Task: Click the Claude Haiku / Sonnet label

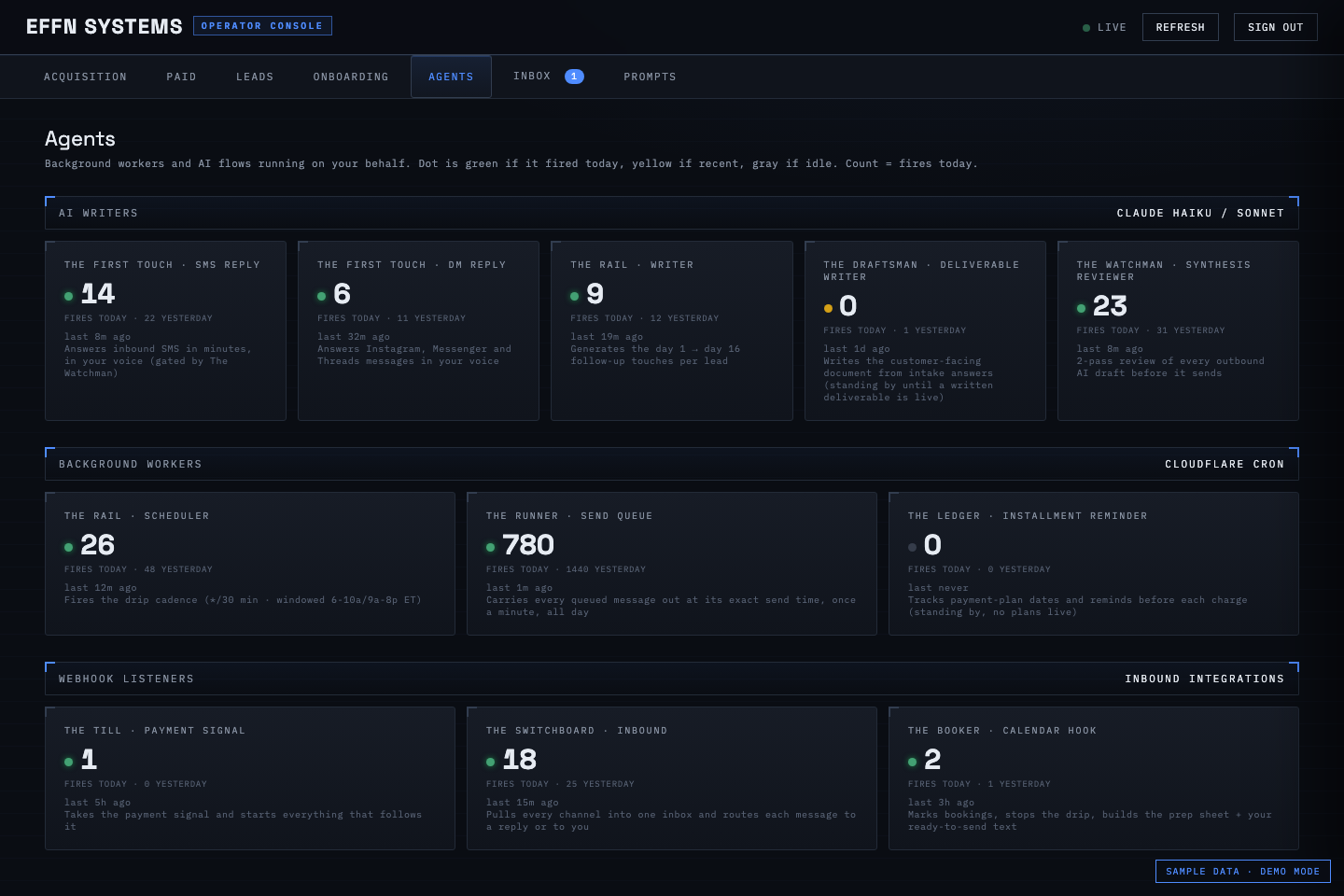Action: (x=1200, y=213)
